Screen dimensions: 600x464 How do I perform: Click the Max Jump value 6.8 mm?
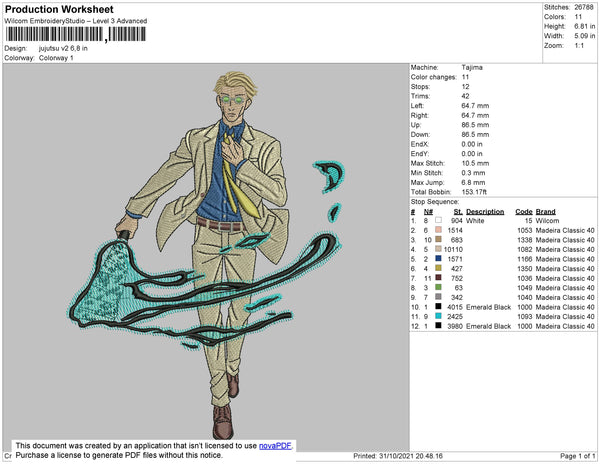(x=473, y=182)
